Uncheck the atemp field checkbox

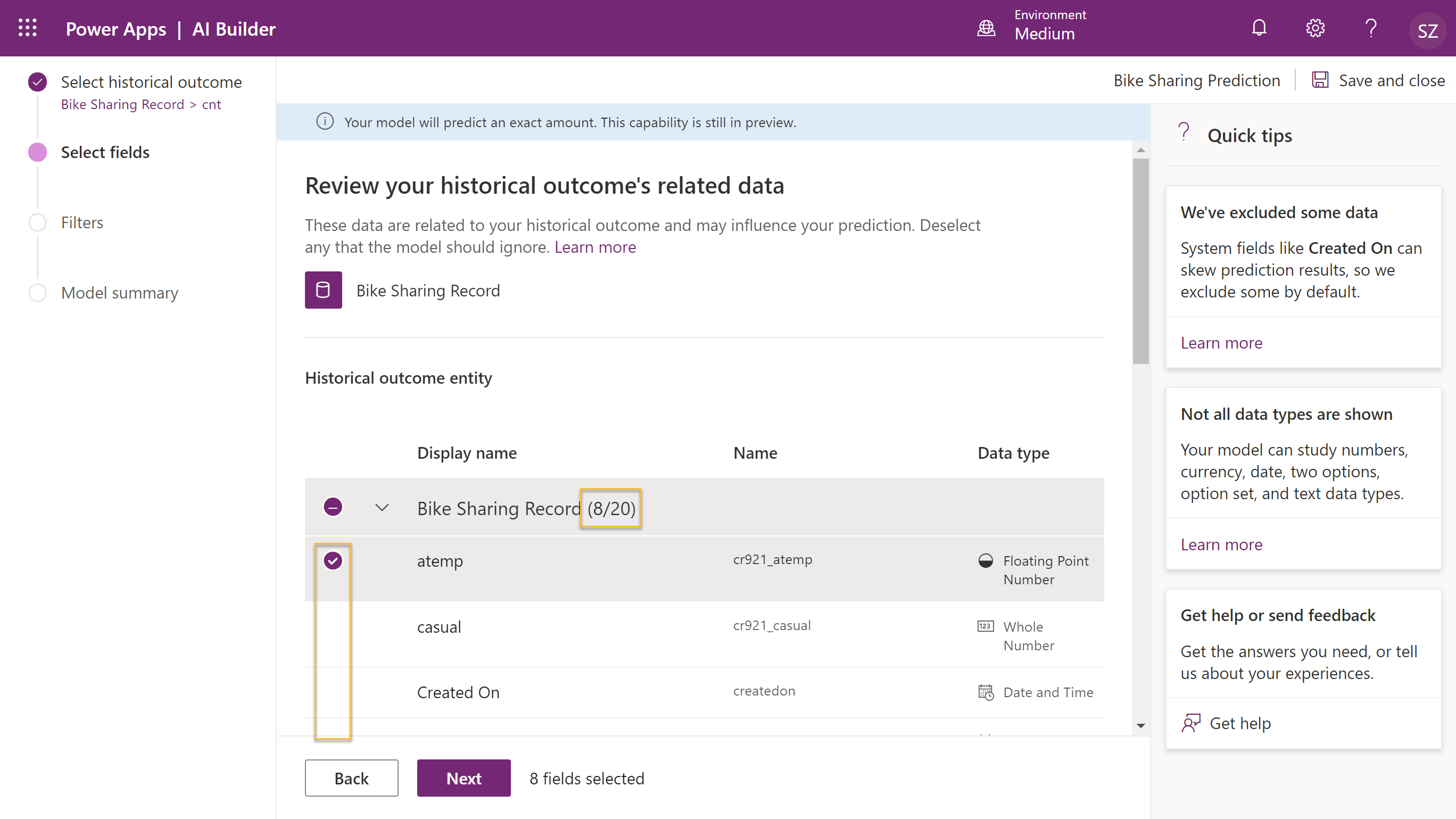tap(333, 561)
